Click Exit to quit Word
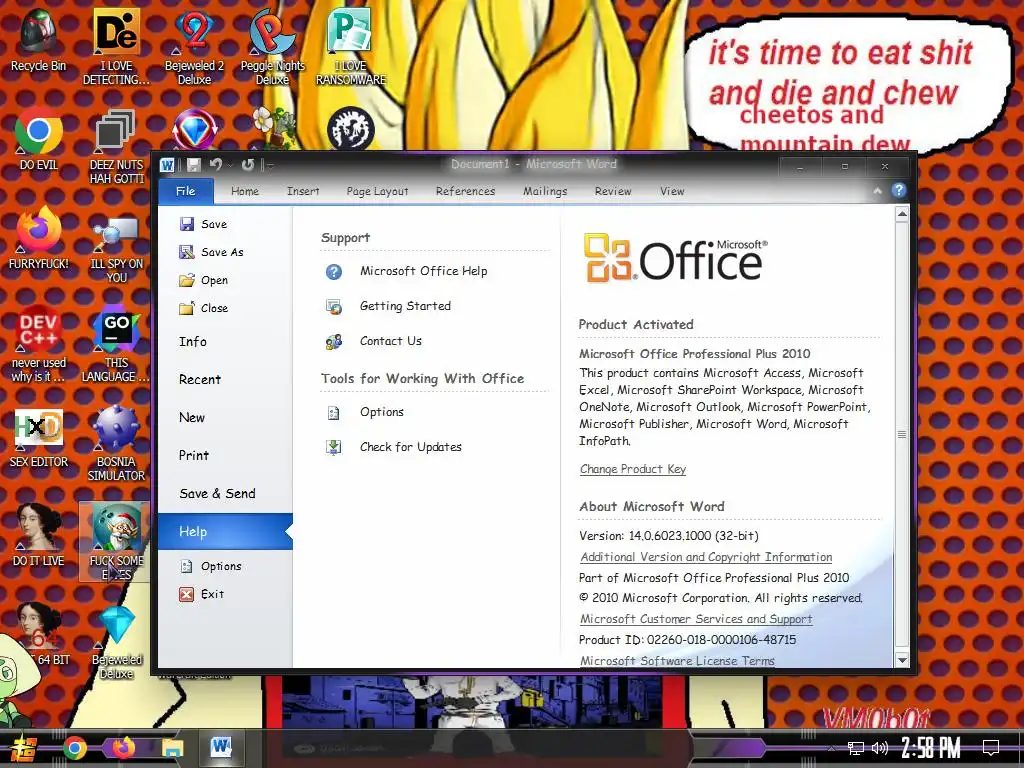1024x768 pixels. click(x=203, y=594)
